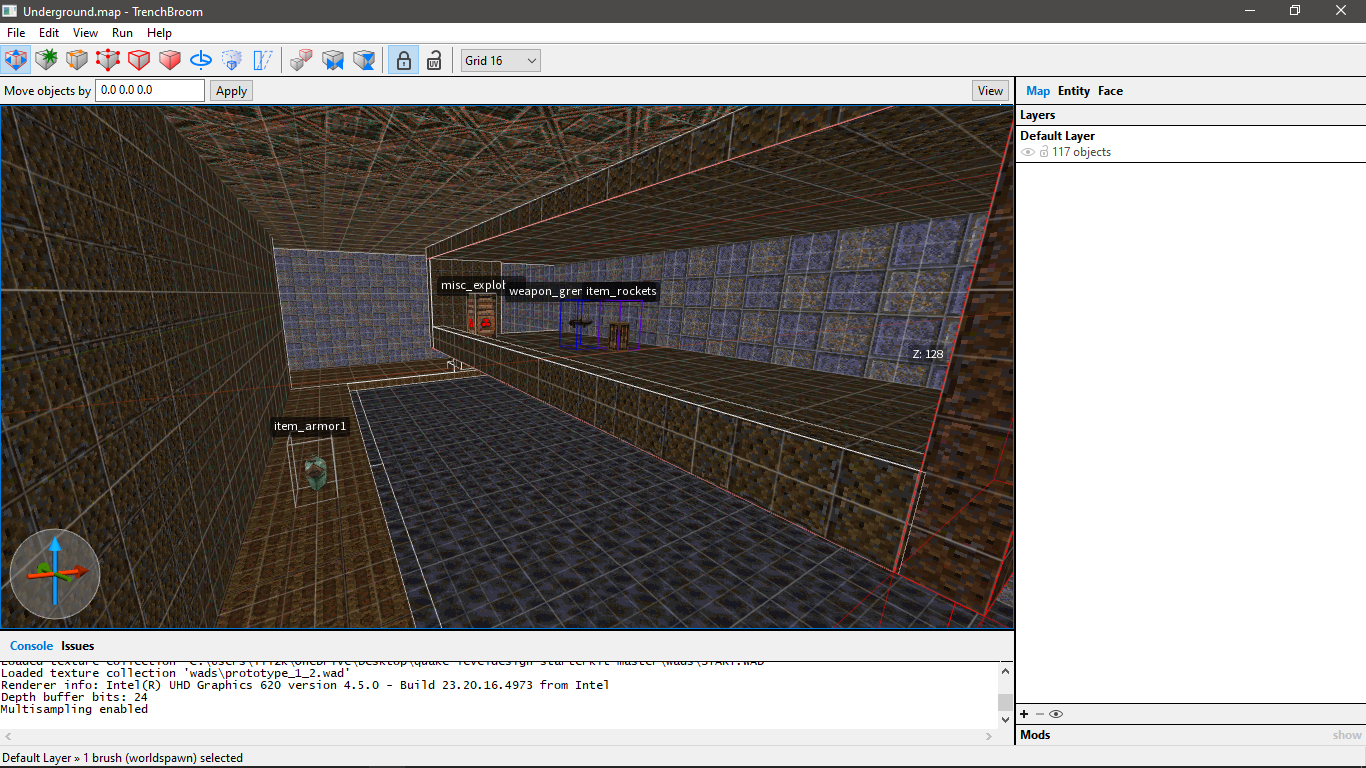Open the Grid 16 size dropdown
The image size is (1366, 768).
pos(500,61)
